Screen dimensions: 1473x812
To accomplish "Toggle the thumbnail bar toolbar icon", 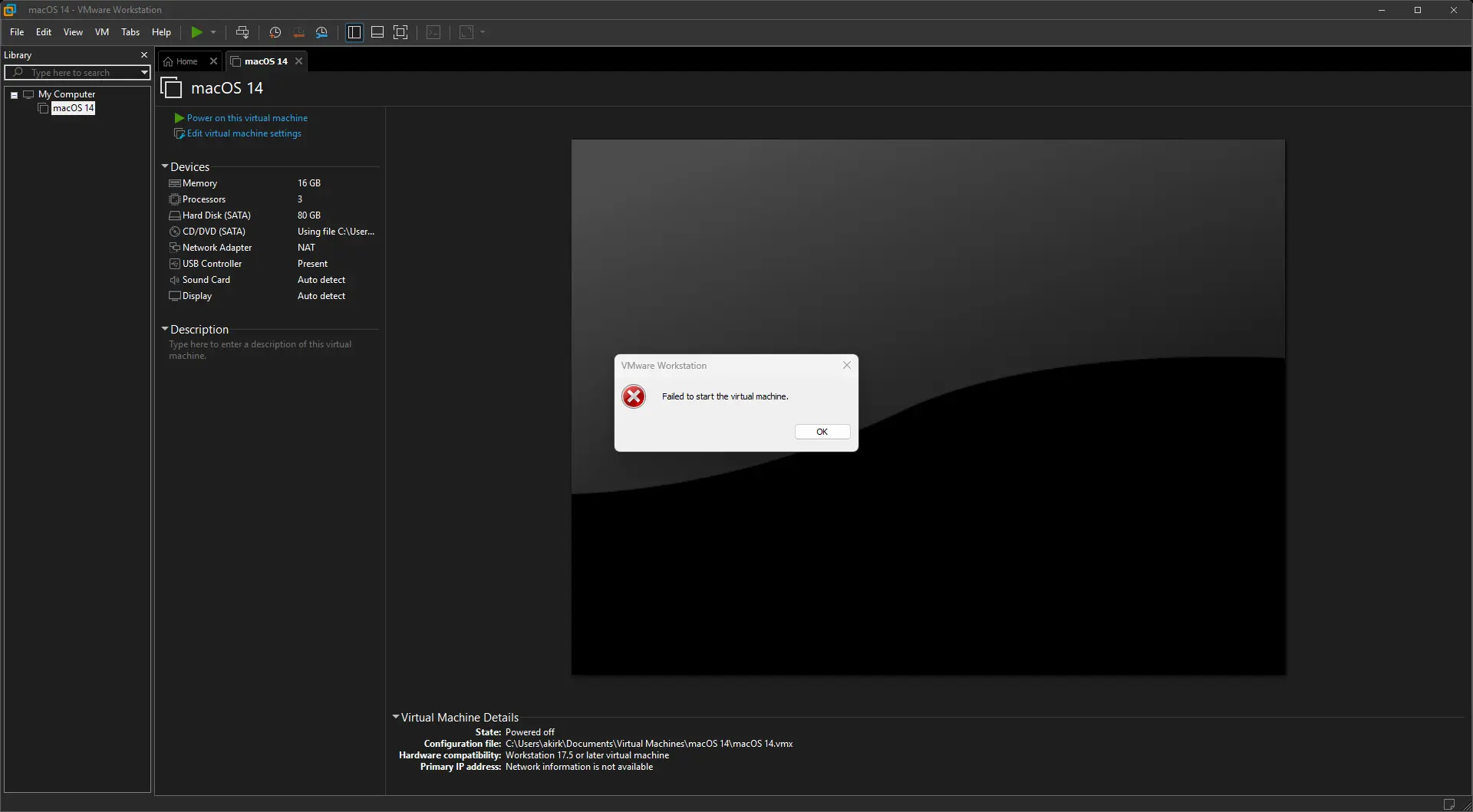I will coord(377,32).
